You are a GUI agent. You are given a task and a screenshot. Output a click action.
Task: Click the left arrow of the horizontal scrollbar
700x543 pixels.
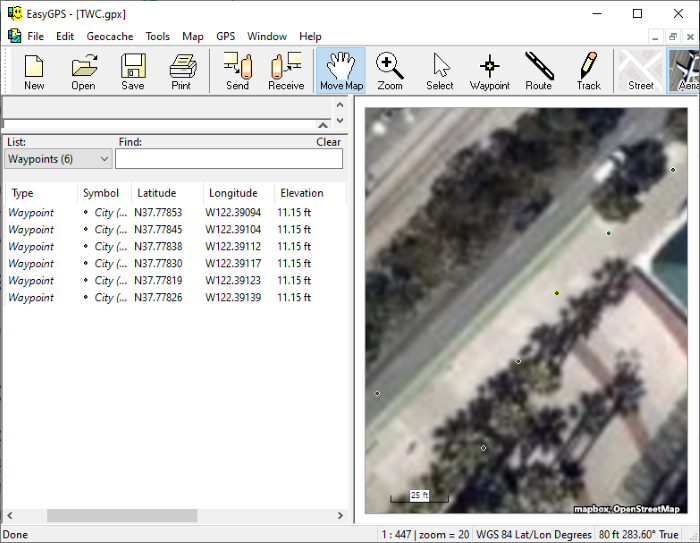(10, 515)
